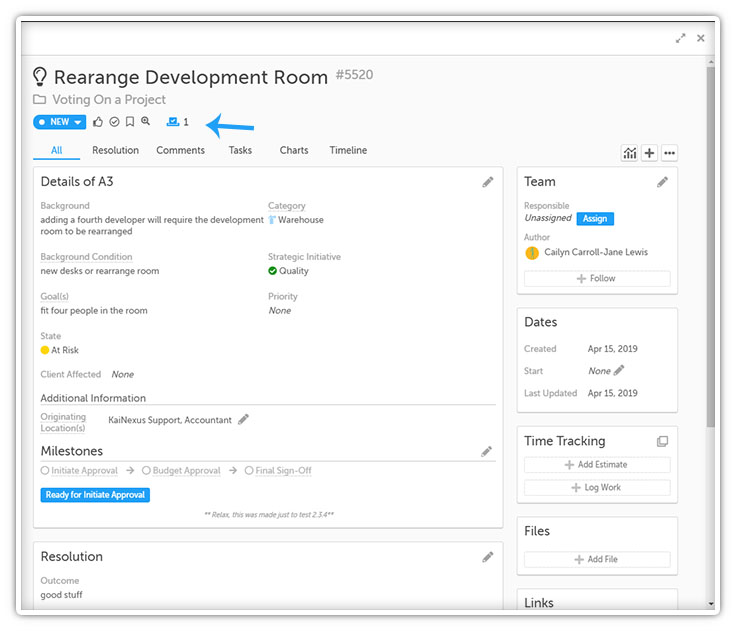Screen dimensions: 736x631
Task: Open the Voting On a Project link
Action: point(109,100)
